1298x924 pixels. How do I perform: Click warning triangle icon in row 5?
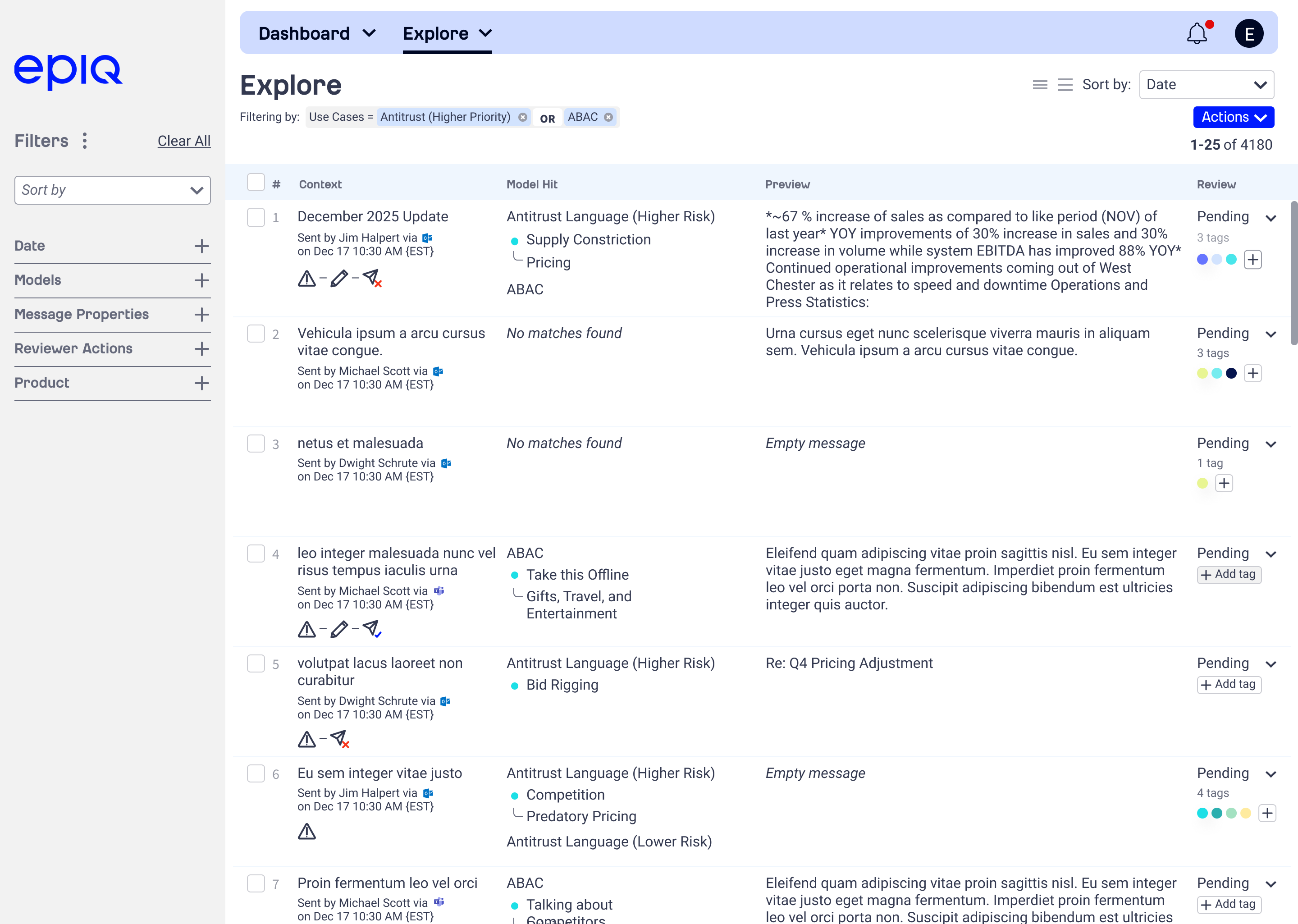tap(306, 739)
